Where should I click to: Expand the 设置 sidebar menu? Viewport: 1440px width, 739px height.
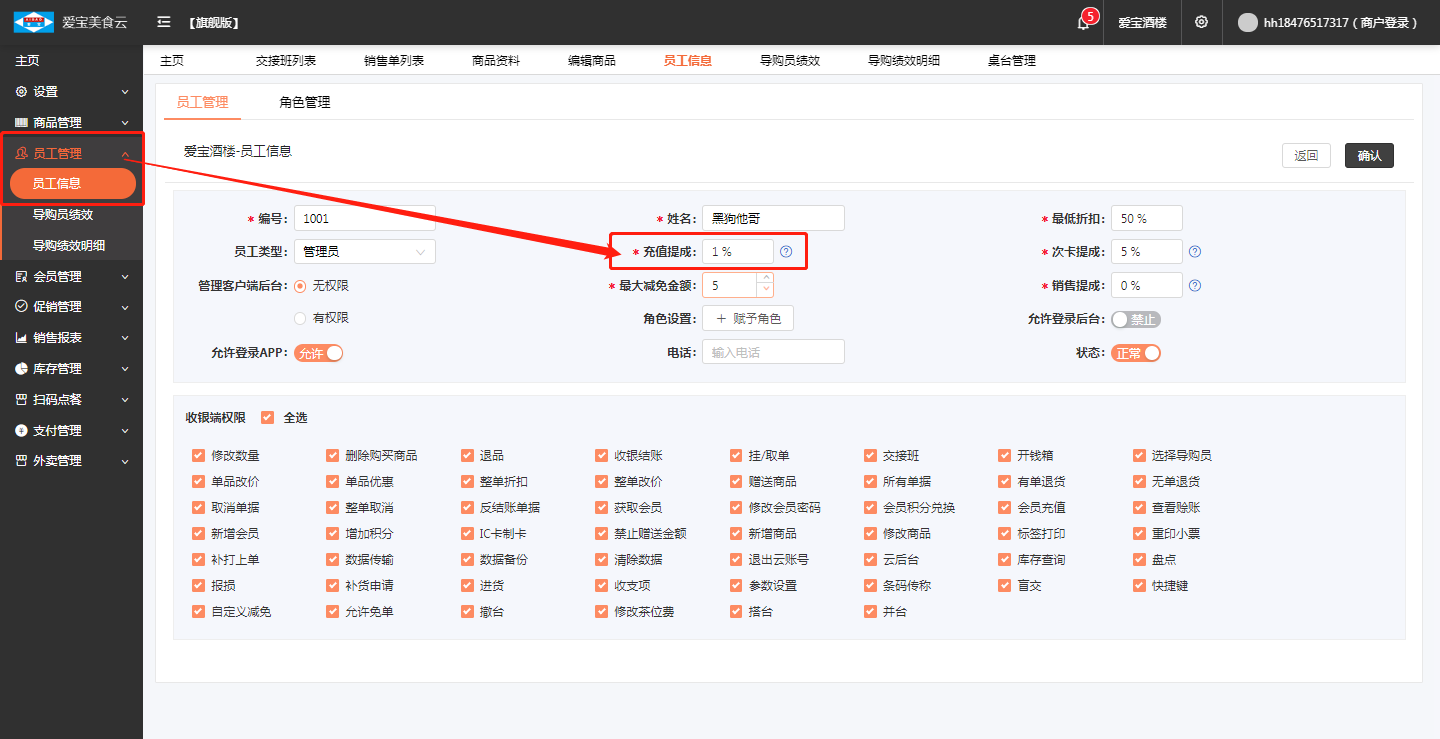point(125,92)
